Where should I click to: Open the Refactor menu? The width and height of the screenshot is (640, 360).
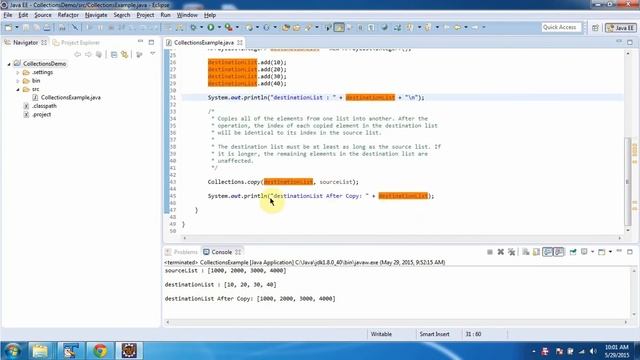(68, 15)
